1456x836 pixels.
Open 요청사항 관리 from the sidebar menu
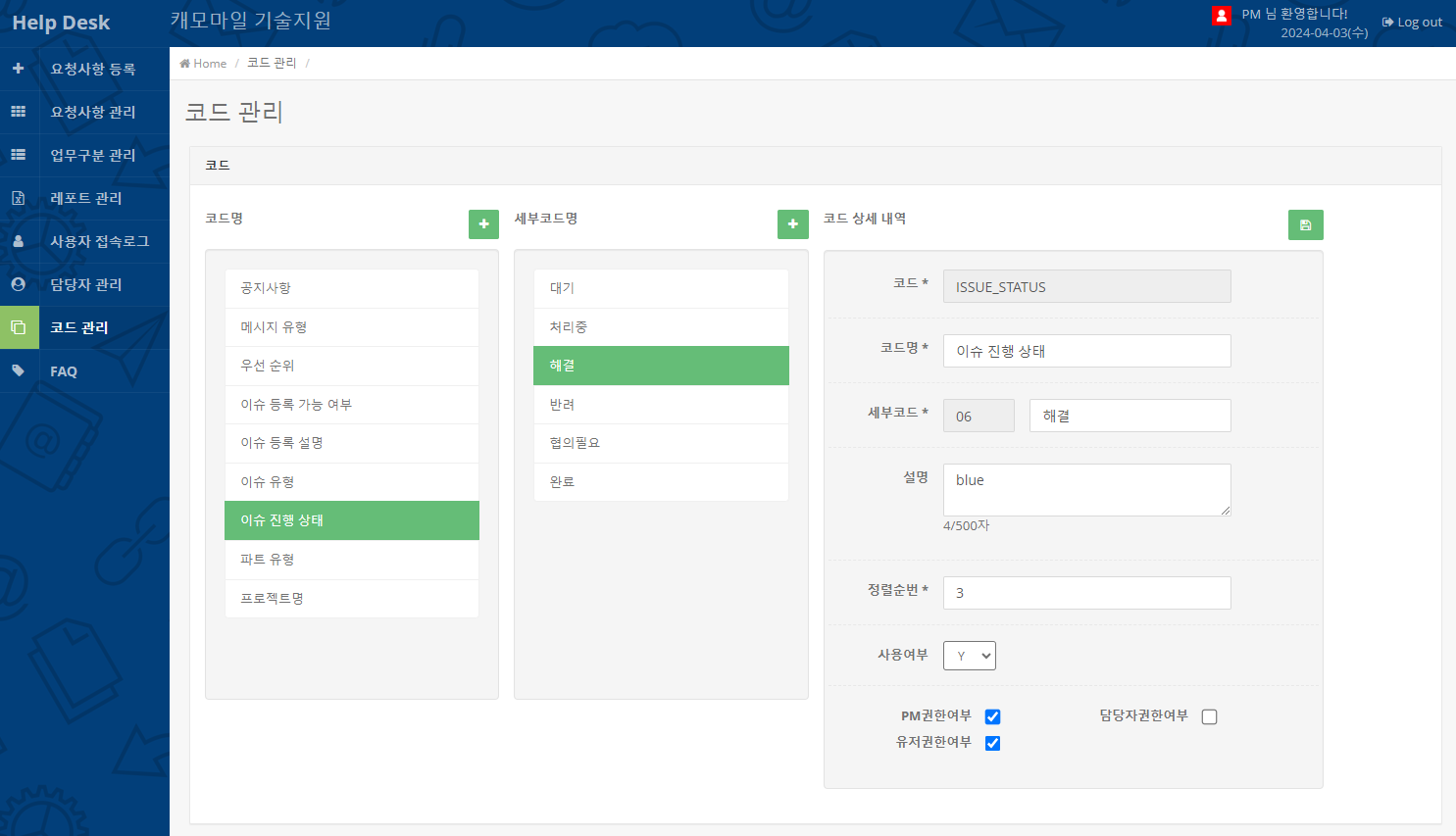tap(93, 112)
